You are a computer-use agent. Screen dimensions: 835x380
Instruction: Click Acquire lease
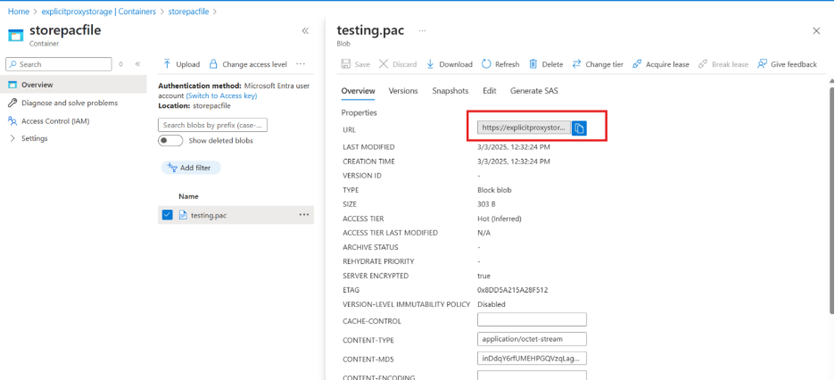coord(660,64)
